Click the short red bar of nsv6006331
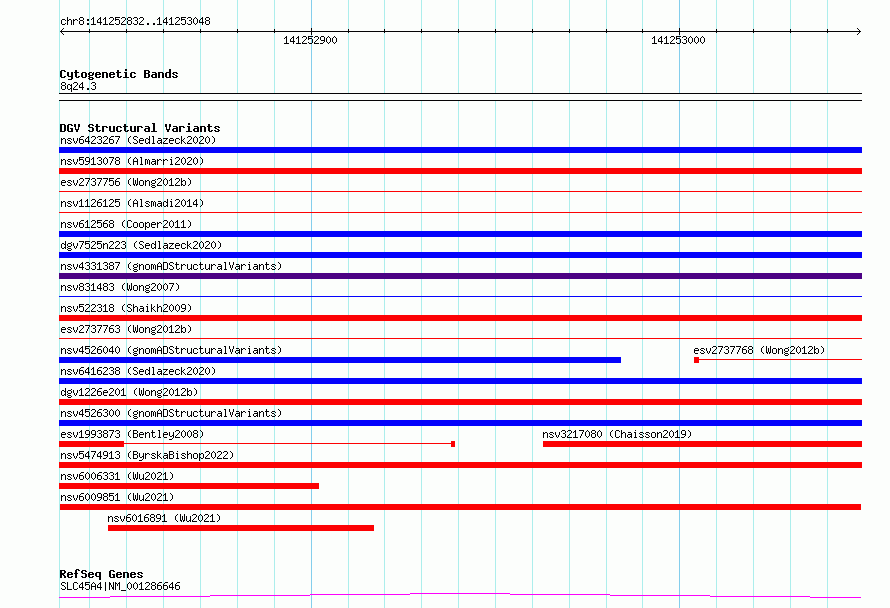This screenshot has height=608, width=890. click(x=189, y=486)
